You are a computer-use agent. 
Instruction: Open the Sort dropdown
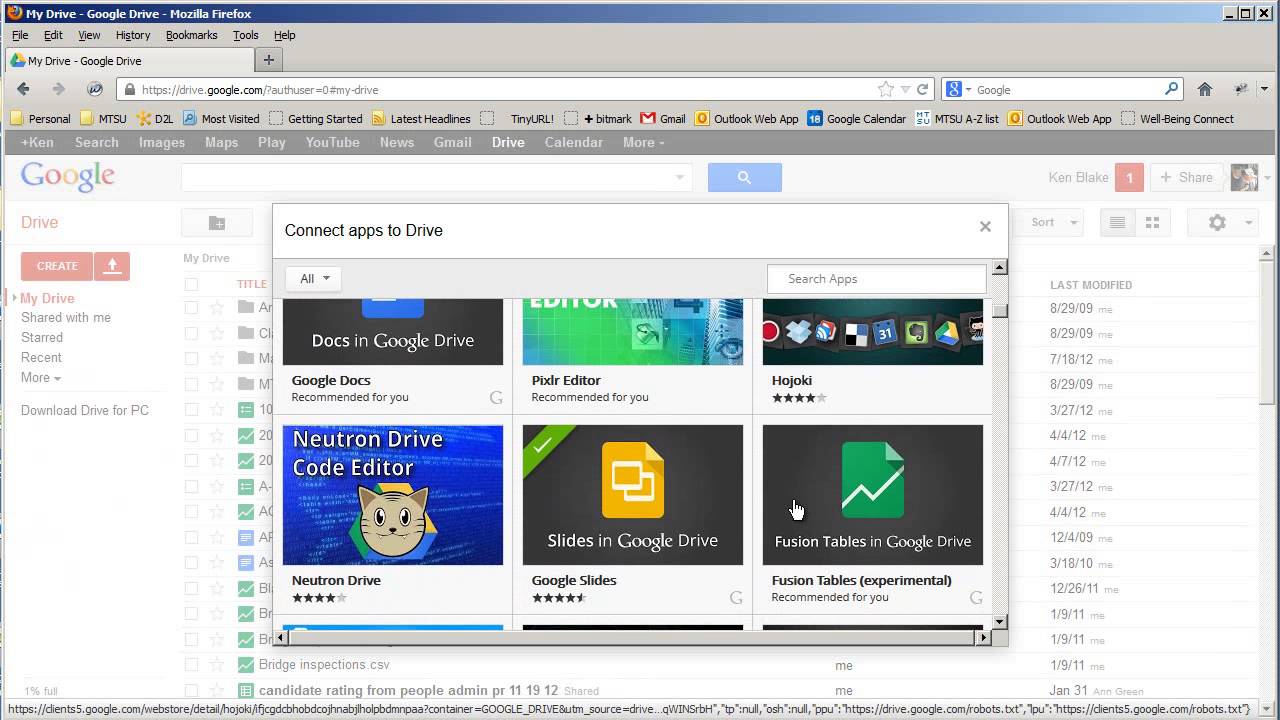click(1055, 222)
